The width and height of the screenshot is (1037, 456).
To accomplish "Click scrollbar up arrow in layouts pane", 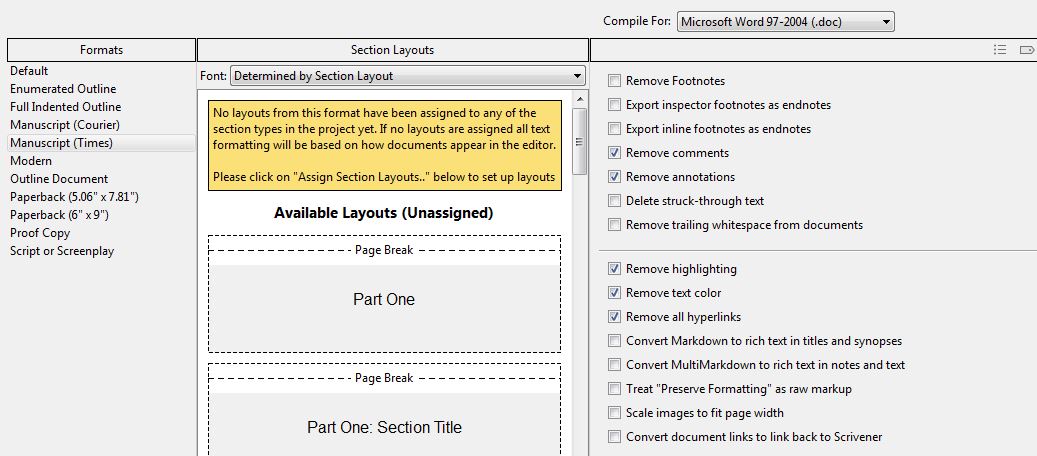I will 579,99.
